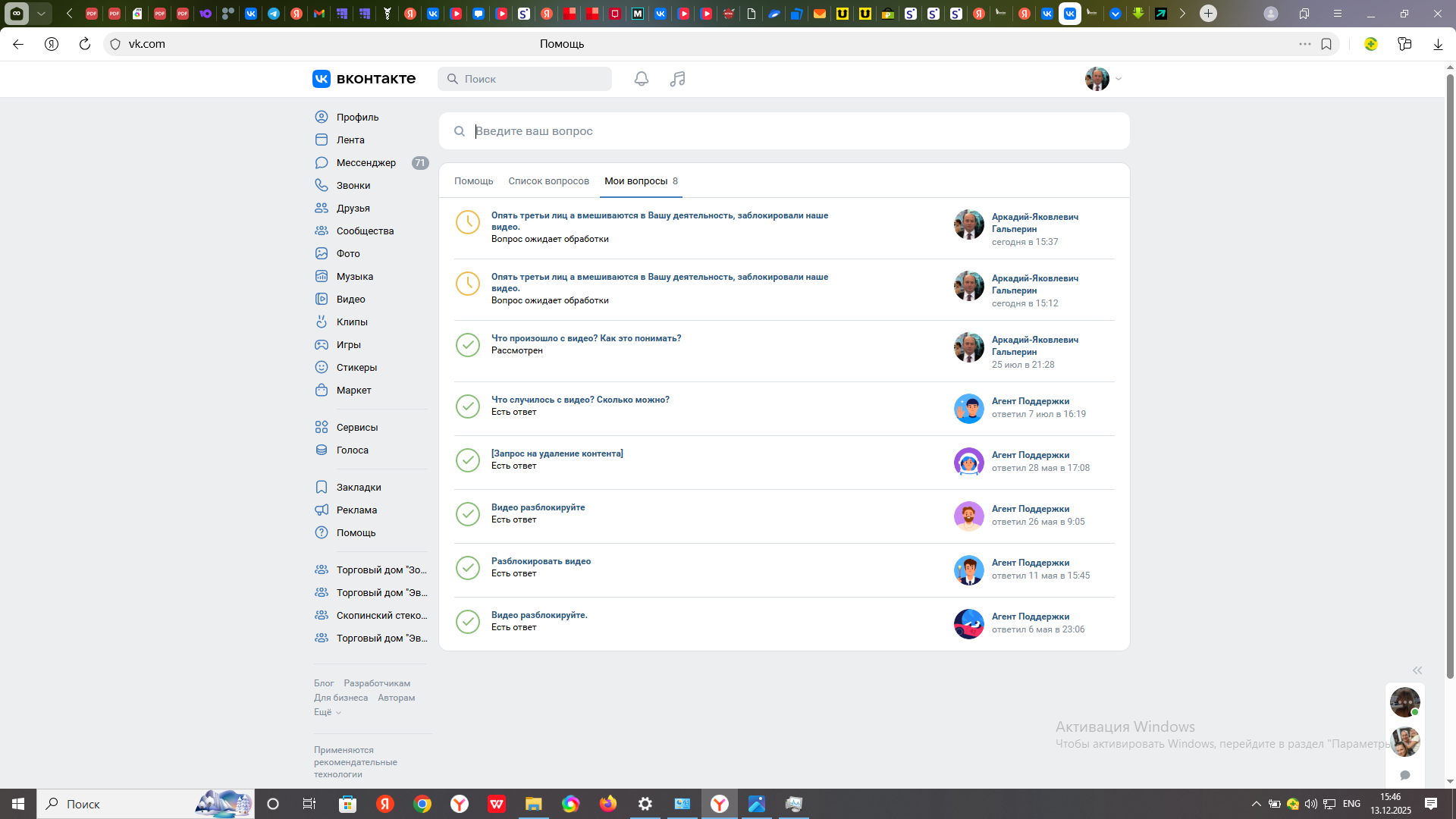Open Stickers from the sidebar

click(356, 368)
